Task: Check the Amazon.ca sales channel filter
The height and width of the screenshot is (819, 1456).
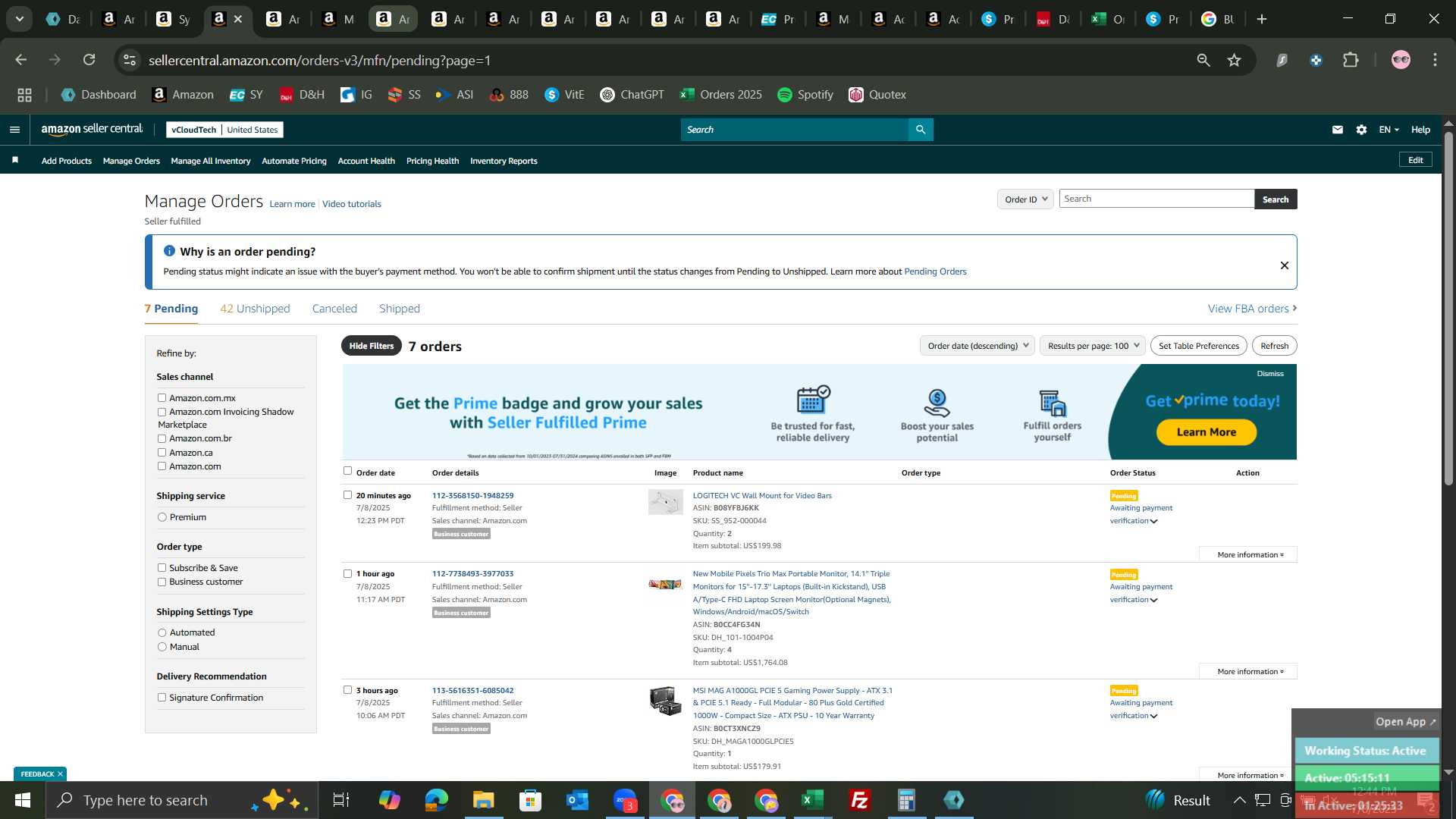Action: (162, 453)
